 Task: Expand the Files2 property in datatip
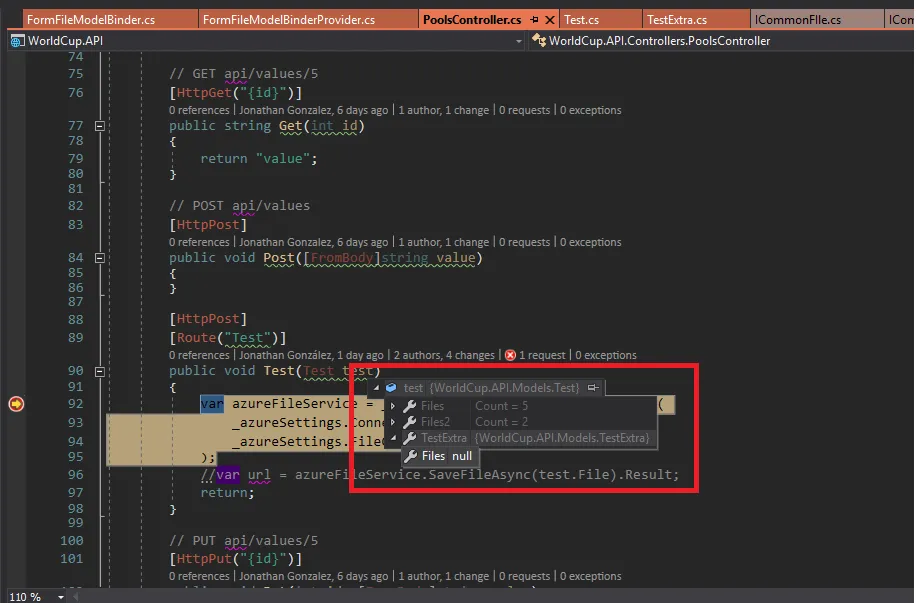[393, 422]
